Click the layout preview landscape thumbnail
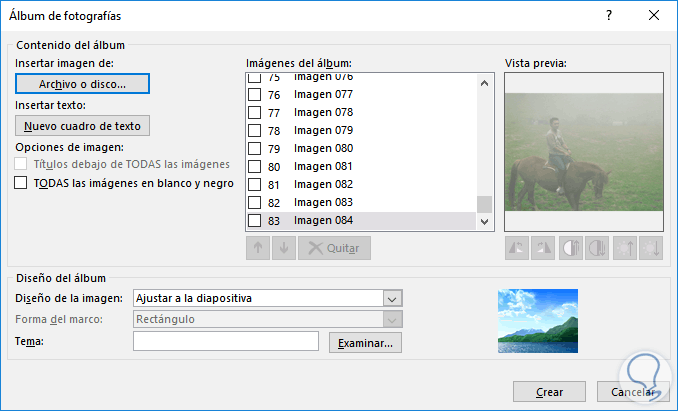Screen dimensions: 678x411 [538, 321]
